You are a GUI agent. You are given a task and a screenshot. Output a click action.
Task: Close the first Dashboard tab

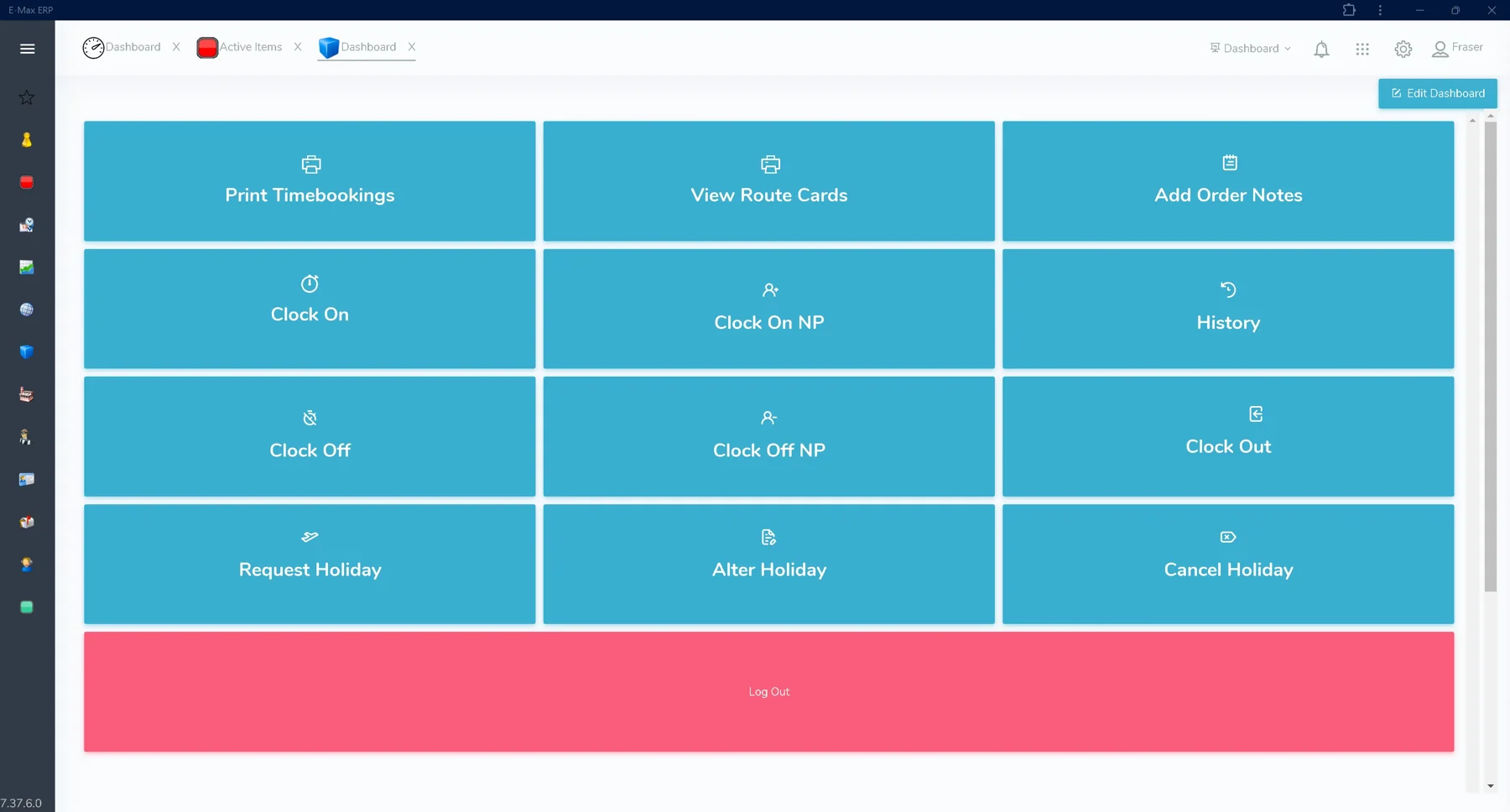[176, 47]
